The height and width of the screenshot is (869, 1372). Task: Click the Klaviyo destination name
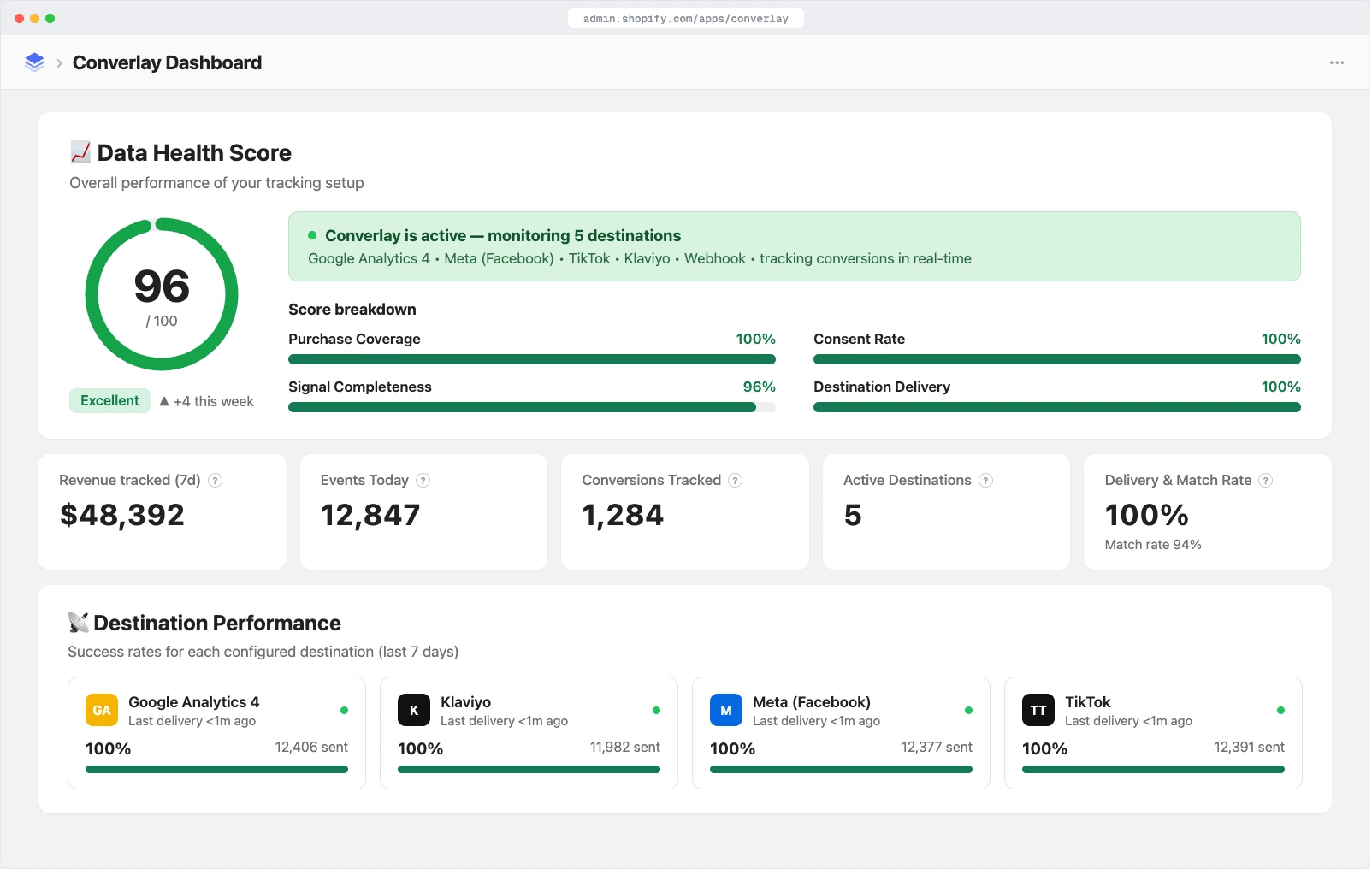tap(465, 702)
